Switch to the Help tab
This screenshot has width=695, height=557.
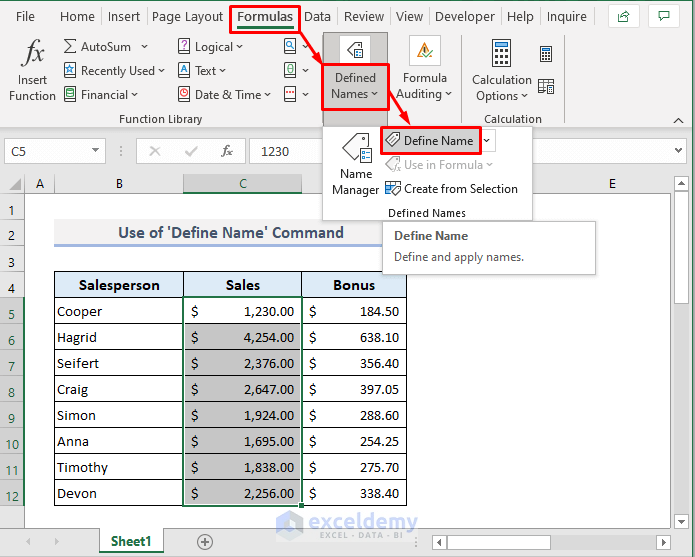520,16
